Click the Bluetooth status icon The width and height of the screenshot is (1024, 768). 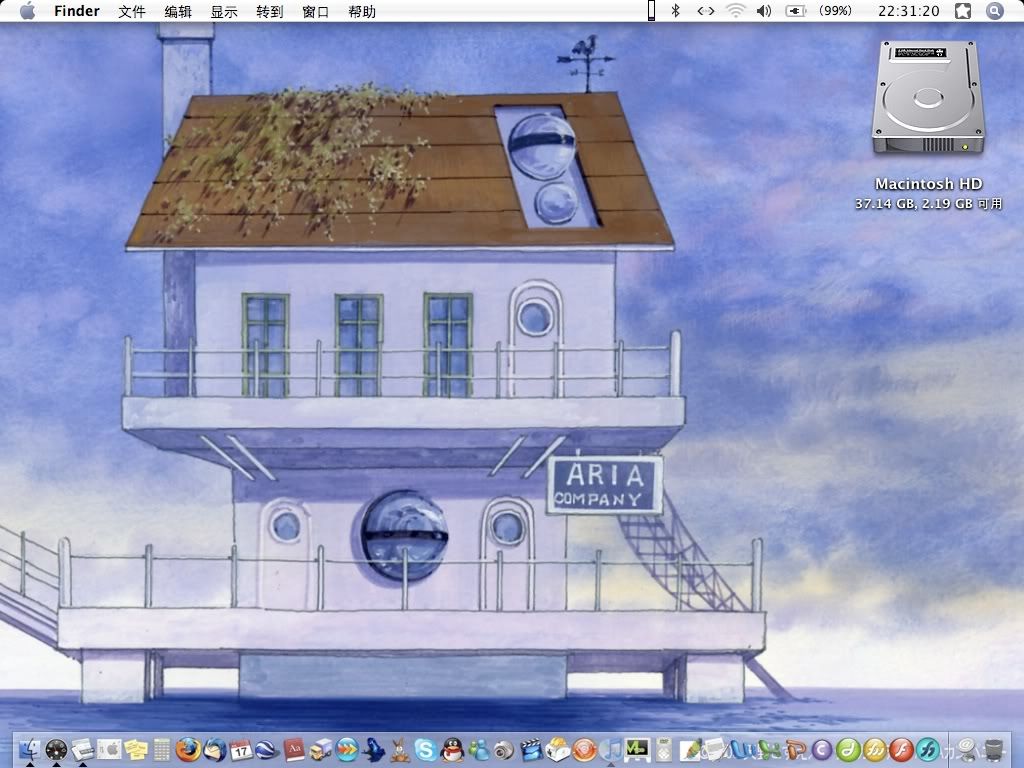(676, 10)
